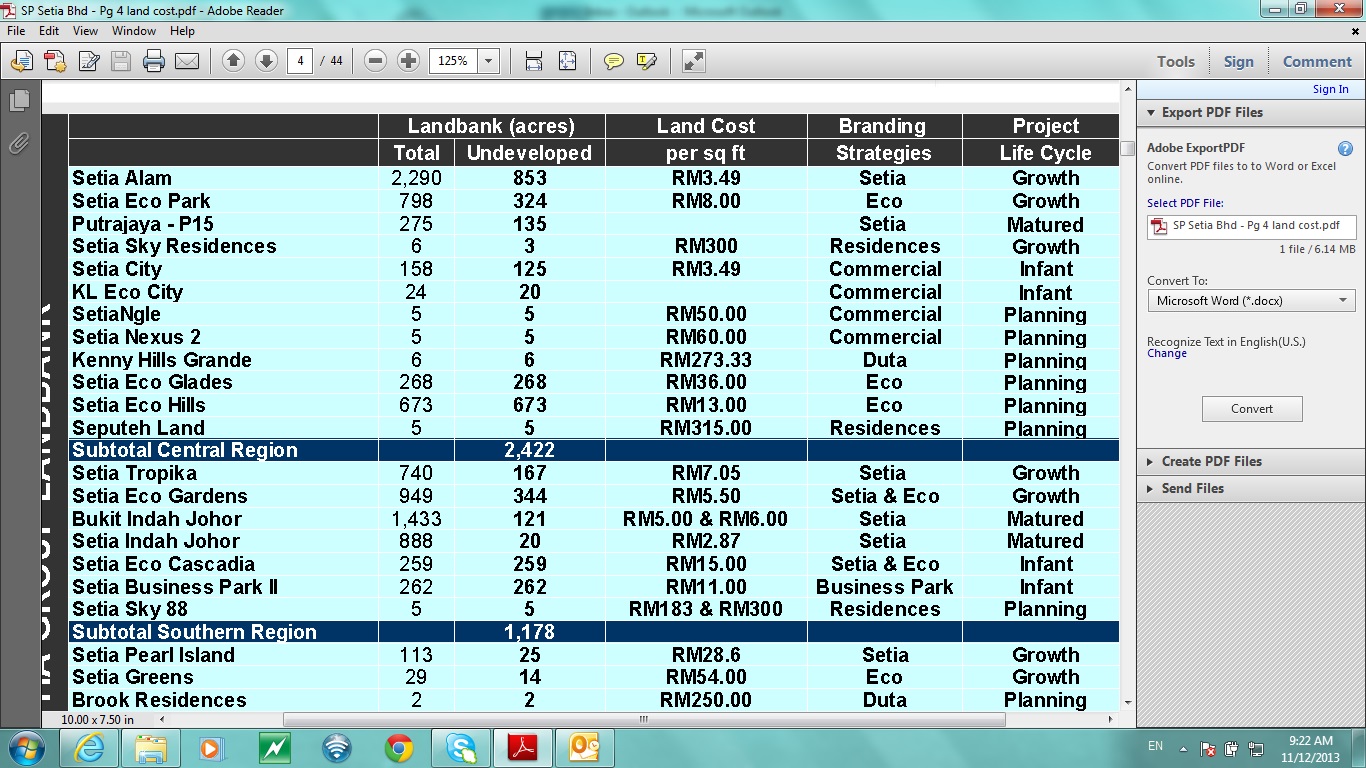This screenshot has height=768, width=1366.
Task: Open Skype from the taskbar
Action: coord(461,748)
